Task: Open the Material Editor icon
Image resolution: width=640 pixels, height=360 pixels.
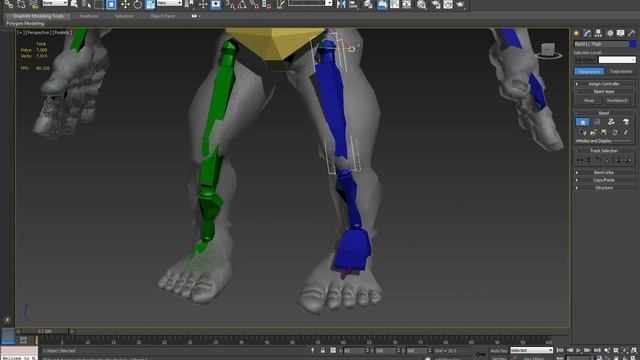Action: (x=421, y=4)
